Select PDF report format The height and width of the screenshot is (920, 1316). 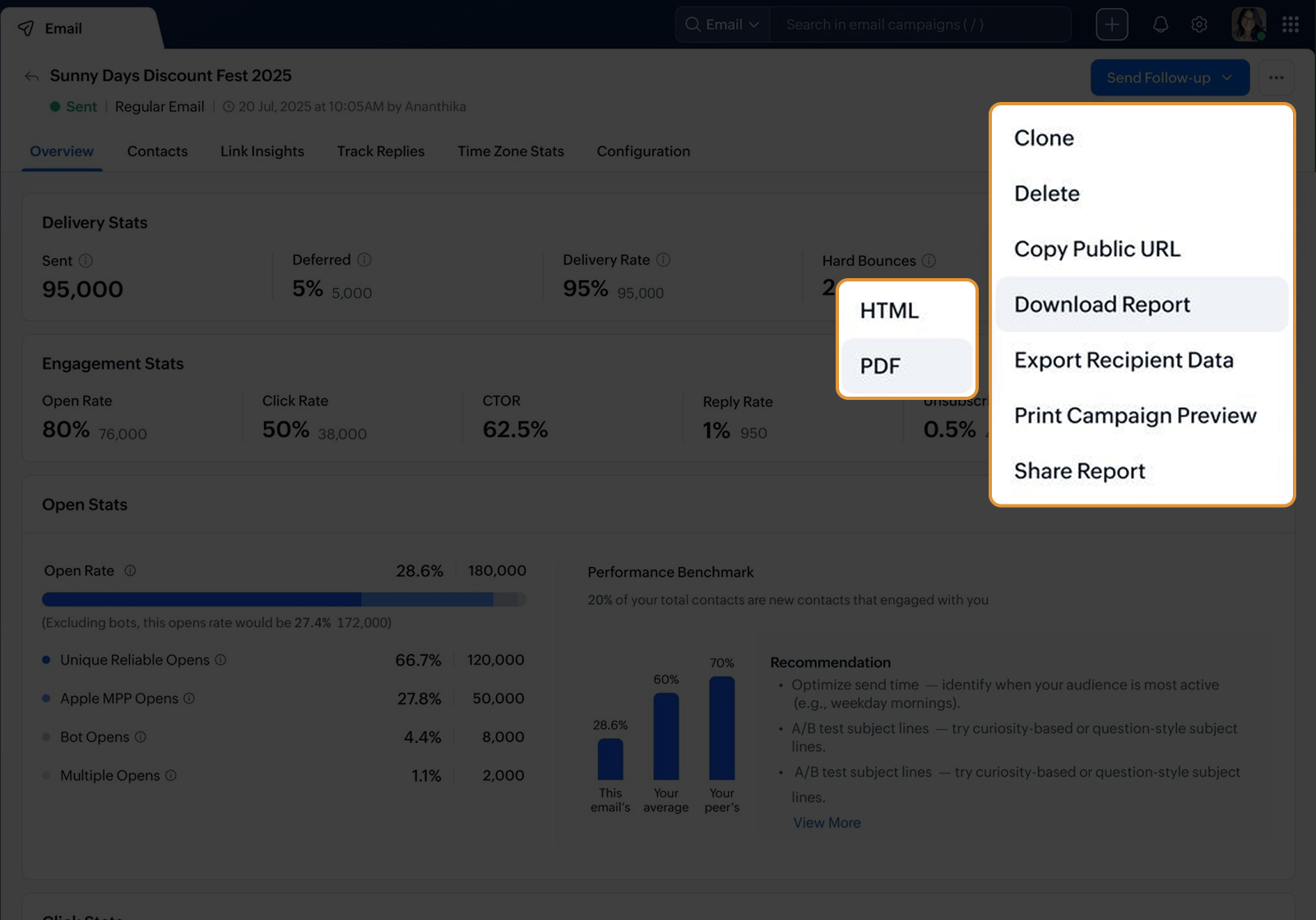[906, 365]
